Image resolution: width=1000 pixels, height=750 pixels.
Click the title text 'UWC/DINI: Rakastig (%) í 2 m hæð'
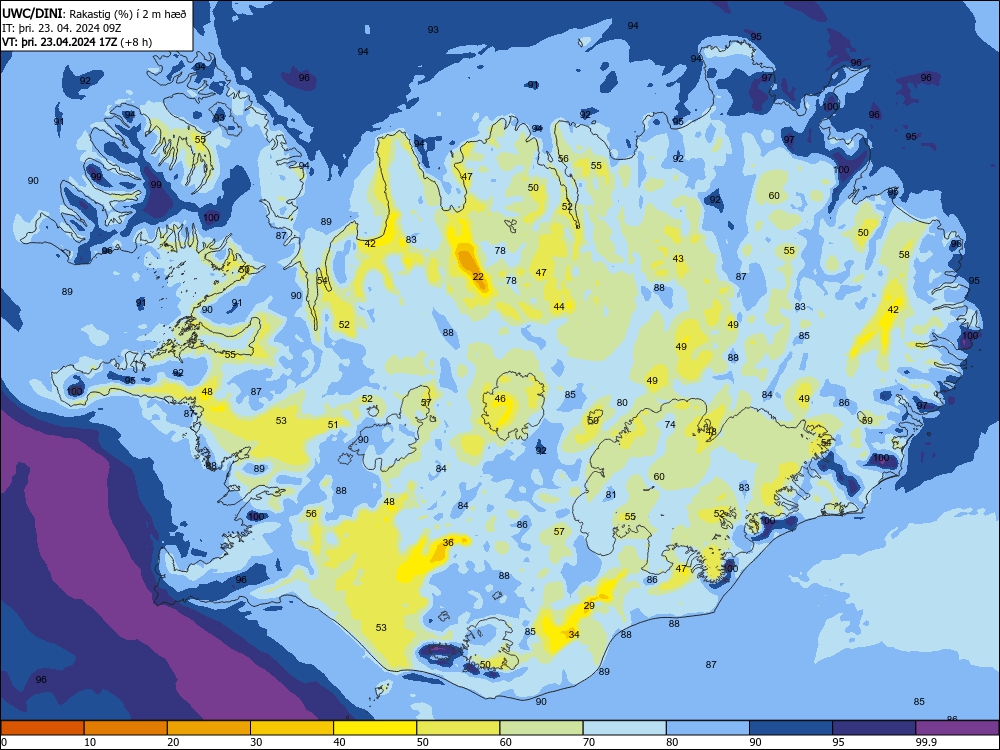(94, 13)
